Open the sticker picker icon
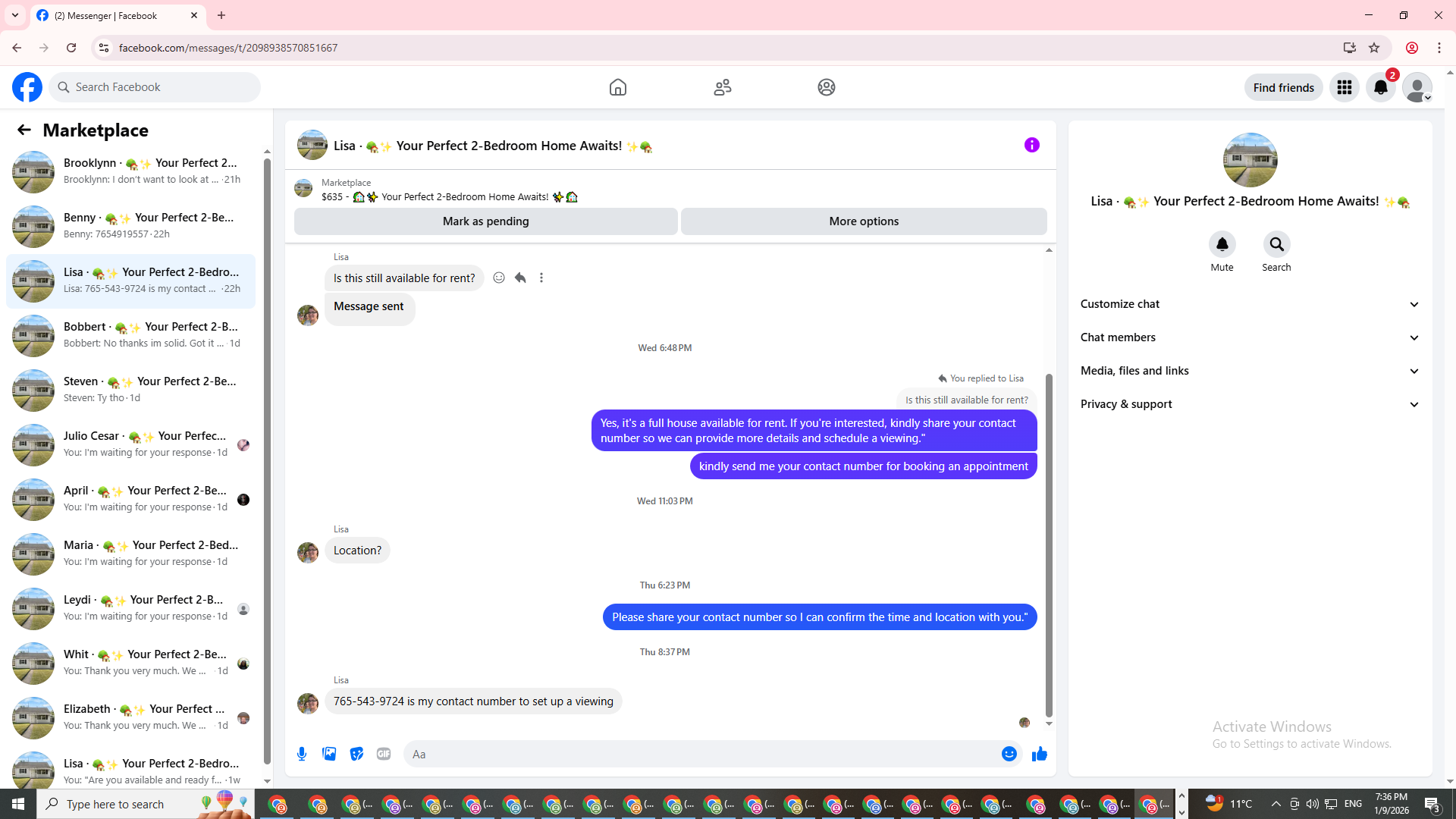1456x819 pixels. (356, 754)
